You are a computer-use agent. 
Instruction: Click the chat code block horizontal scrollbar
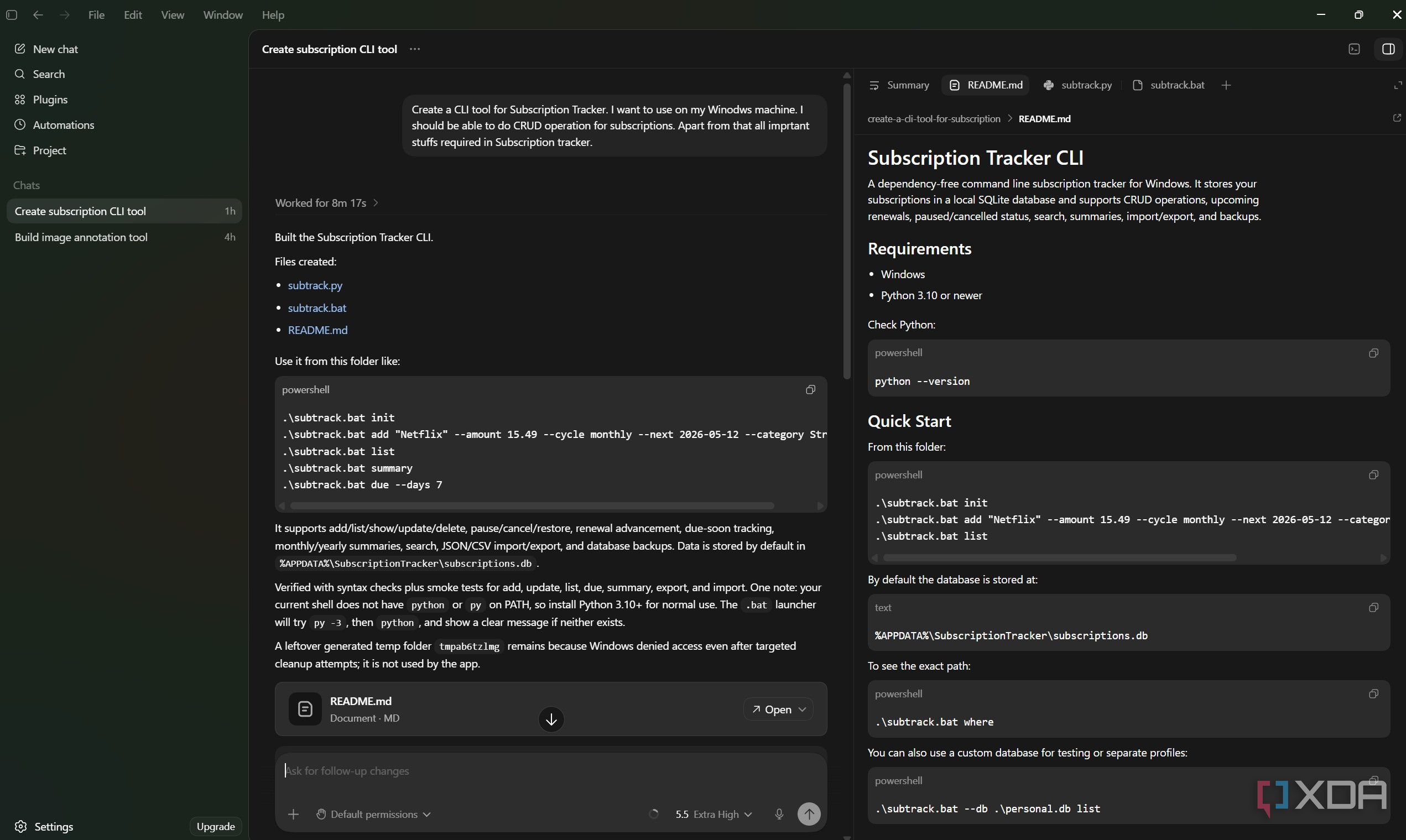532,505
